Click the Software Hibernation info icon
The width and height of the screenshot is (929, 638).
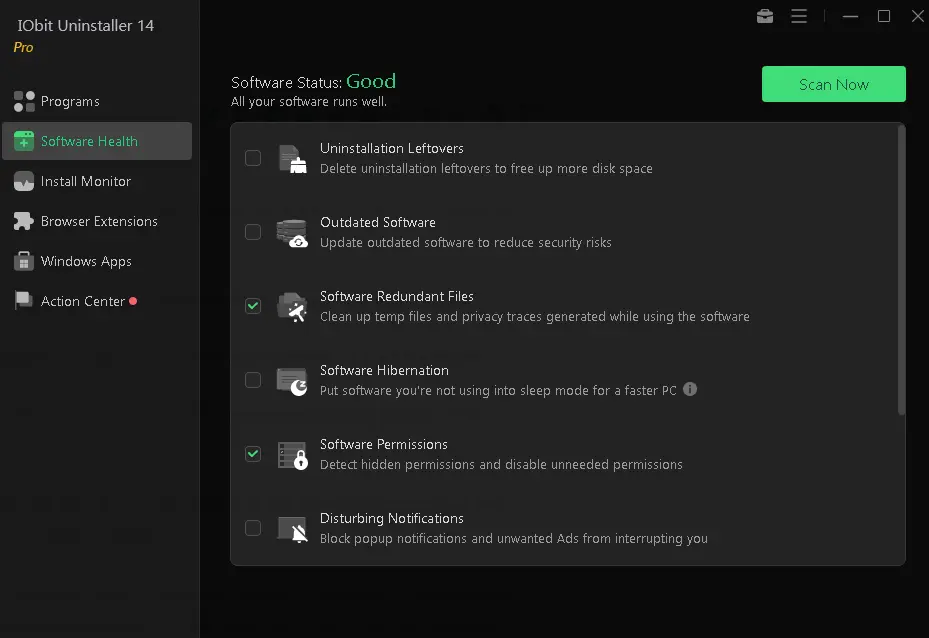click(690, 389)
